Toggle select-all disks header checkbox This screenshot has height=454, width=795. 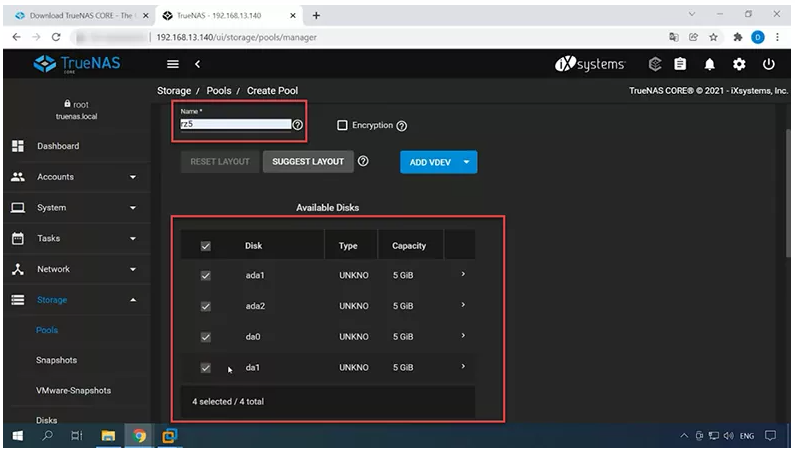click(x=205, y=246)
